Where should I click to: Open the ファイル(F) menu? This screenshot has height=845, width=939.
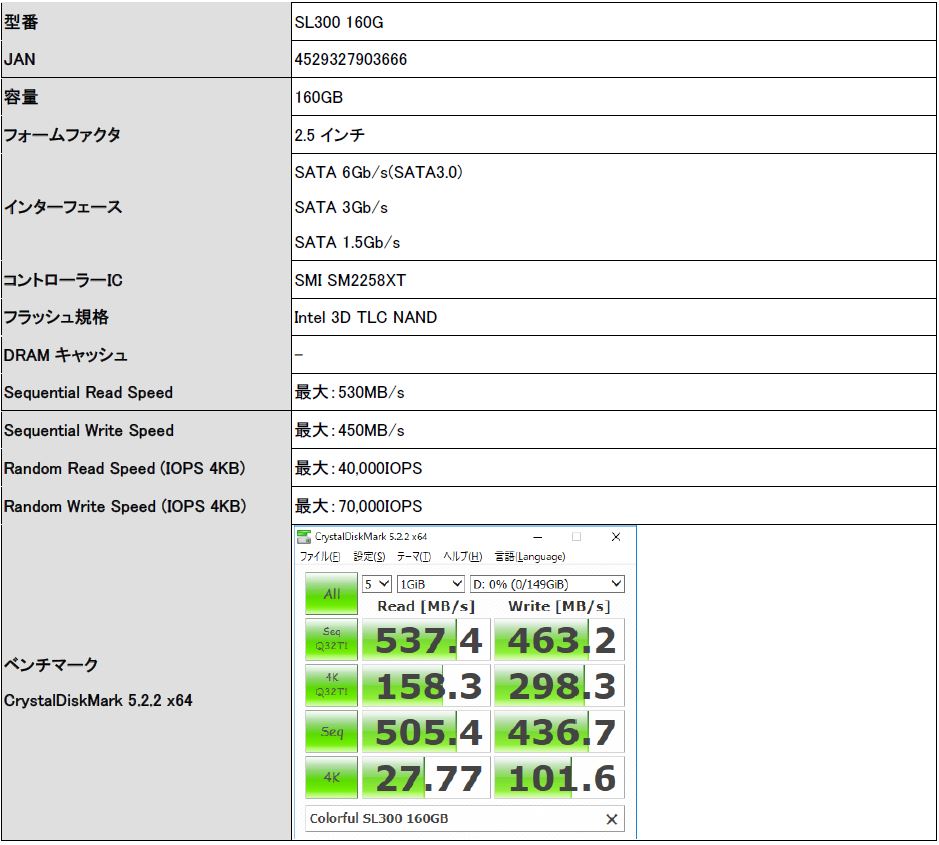pyautogui.click(x=320, y=557)
